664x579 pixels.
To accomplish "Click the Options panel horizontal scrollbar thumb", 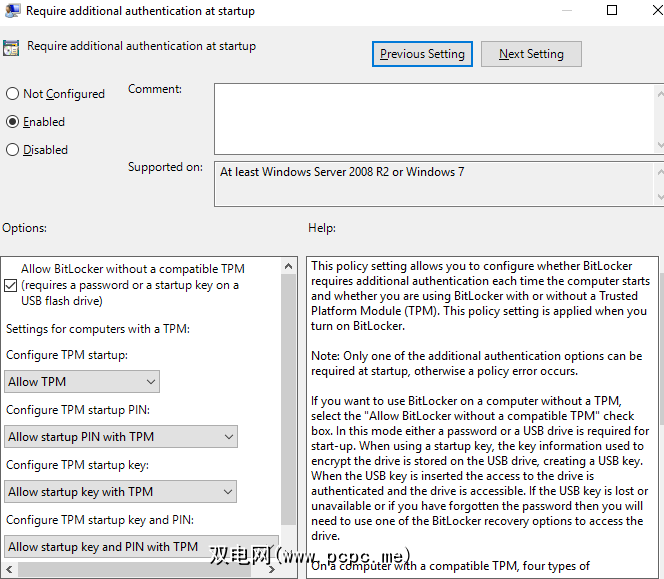I will click(x=134, y=569).
